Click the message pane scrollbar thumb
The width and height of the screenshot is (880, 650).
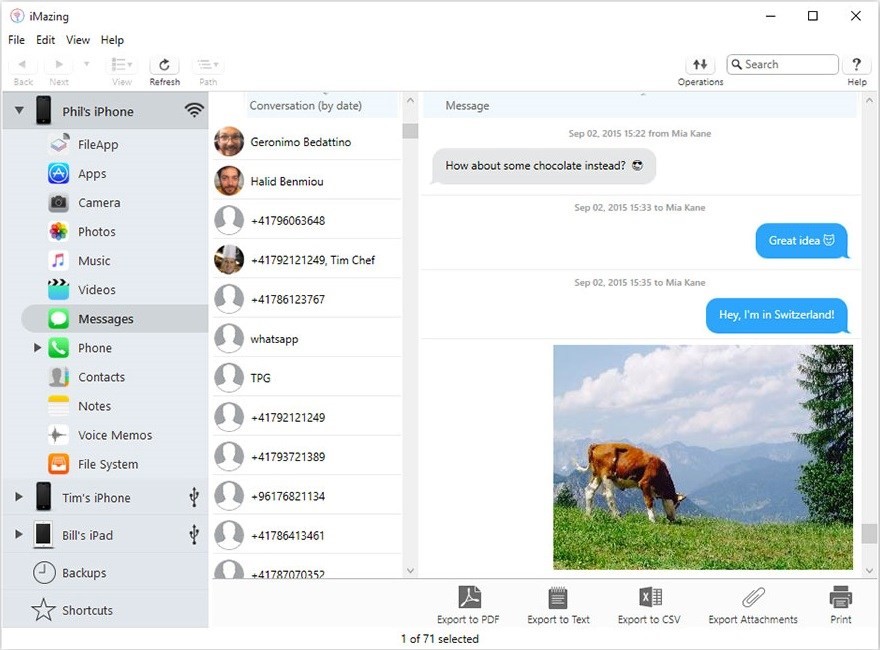coord(869,533)
